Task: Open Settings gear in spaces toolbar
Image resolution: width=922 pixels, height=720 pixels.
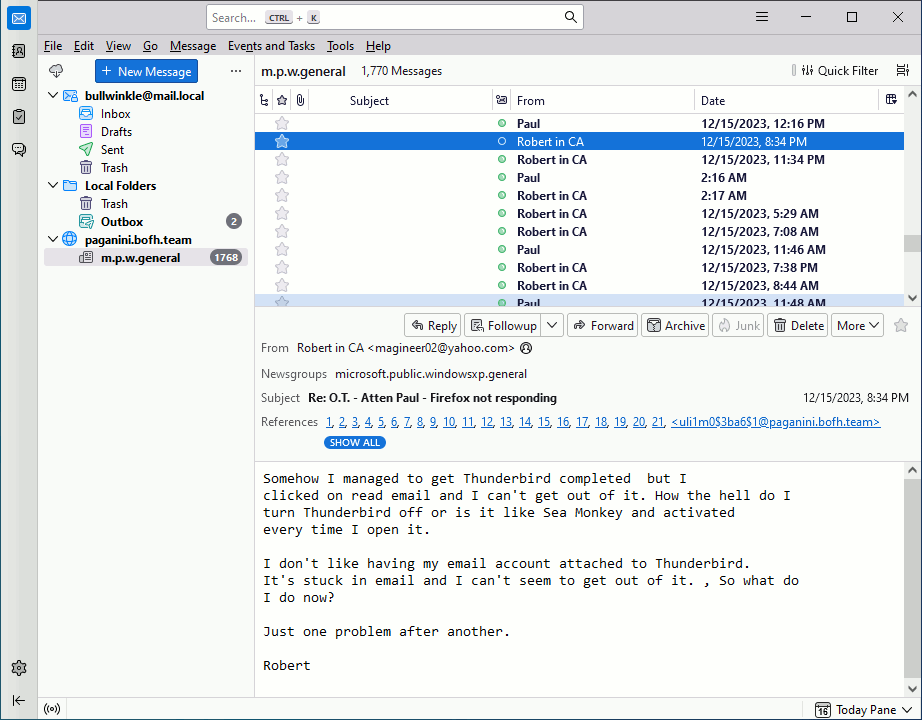Action: click(19, 668)
